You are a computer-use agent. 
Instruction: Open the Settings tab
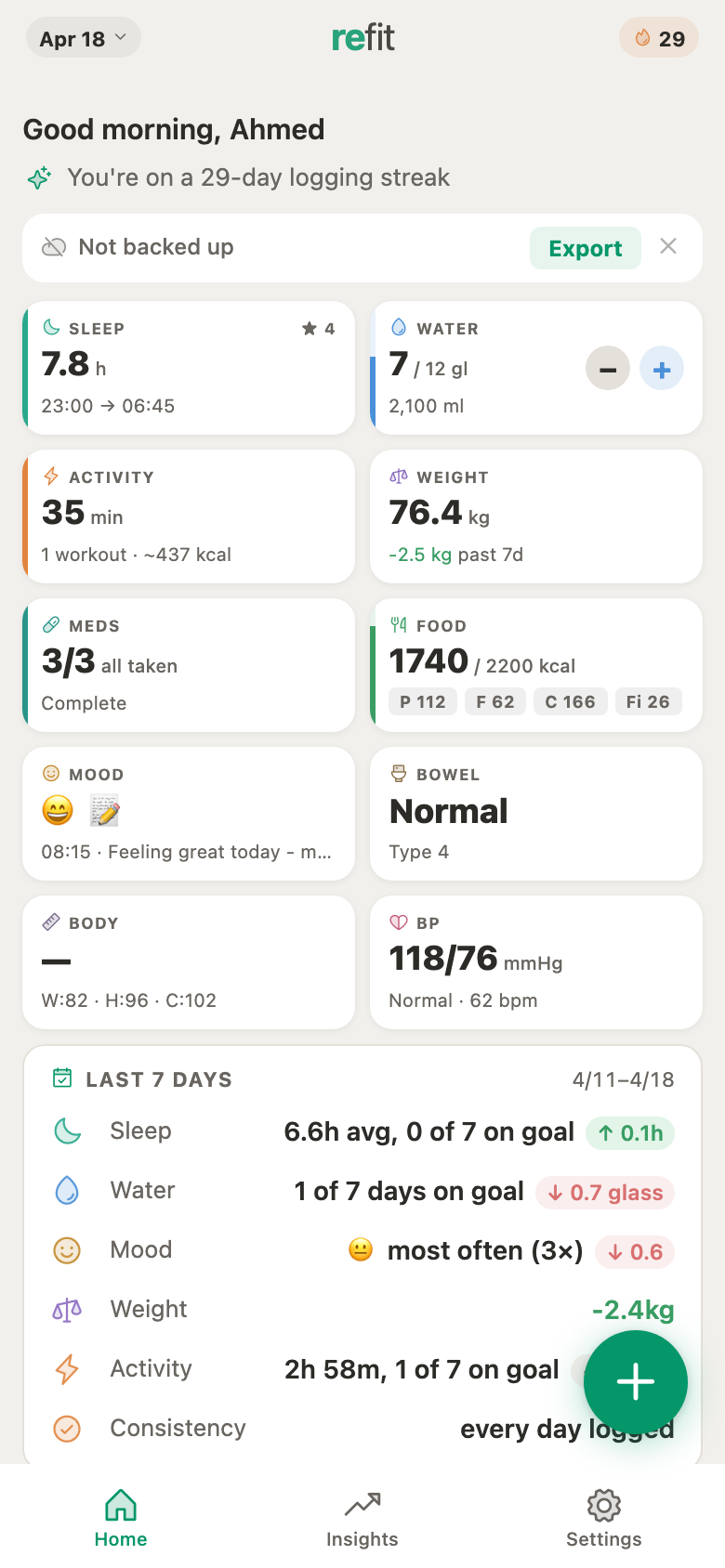tap(603, 1520)
